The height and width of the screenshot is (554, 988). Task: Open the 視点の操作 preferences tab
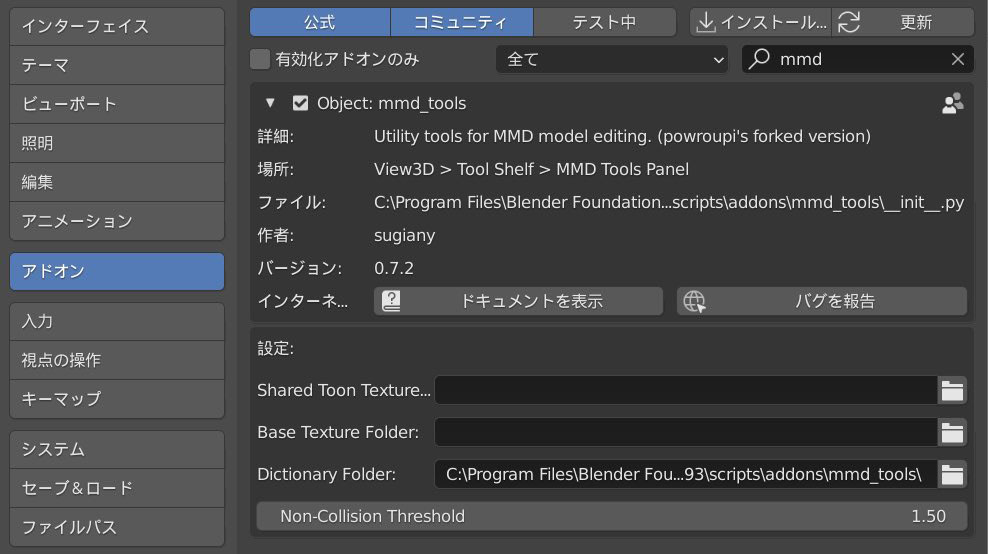tap(117, 360)
